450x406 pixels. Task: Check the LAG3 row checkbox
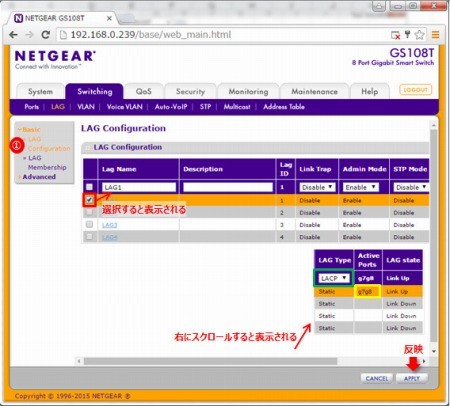[89, 224]
